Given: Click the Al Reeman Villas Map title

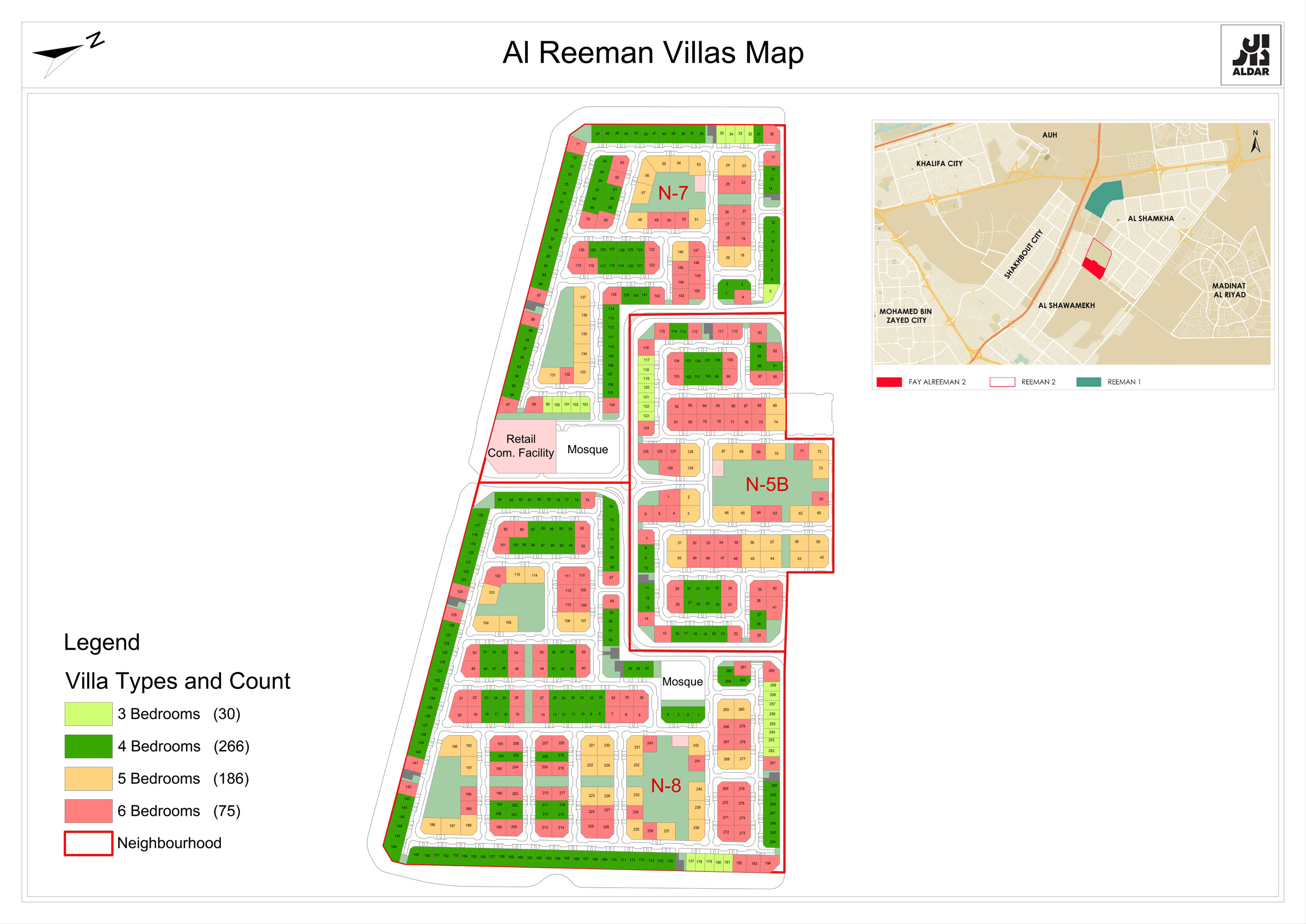Looking at the screenshot, I should click(x=653, y=53).
